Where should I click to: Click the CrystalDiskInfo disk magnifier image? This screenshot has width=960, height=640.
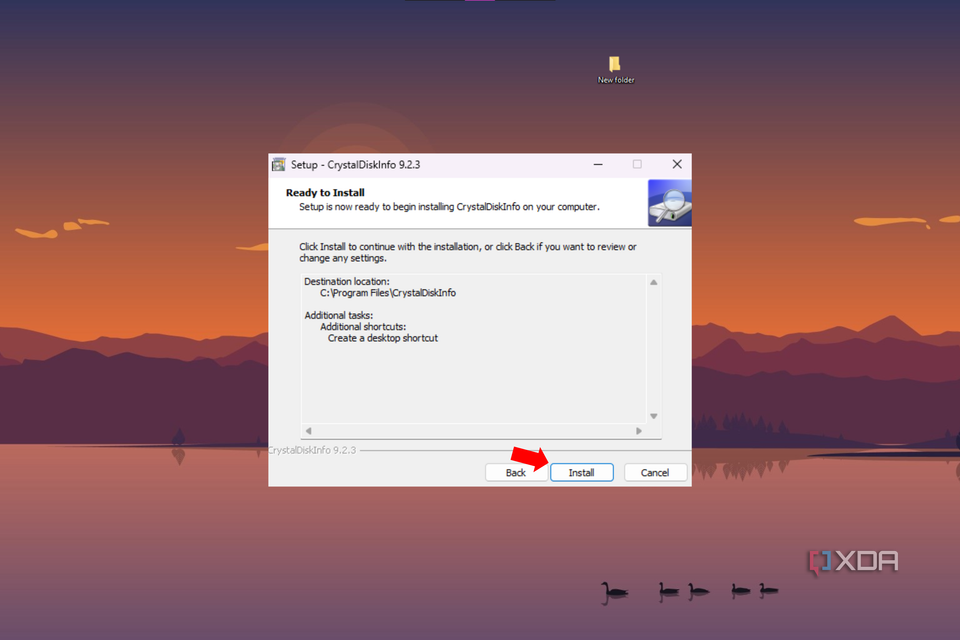[x=670, y=203]
